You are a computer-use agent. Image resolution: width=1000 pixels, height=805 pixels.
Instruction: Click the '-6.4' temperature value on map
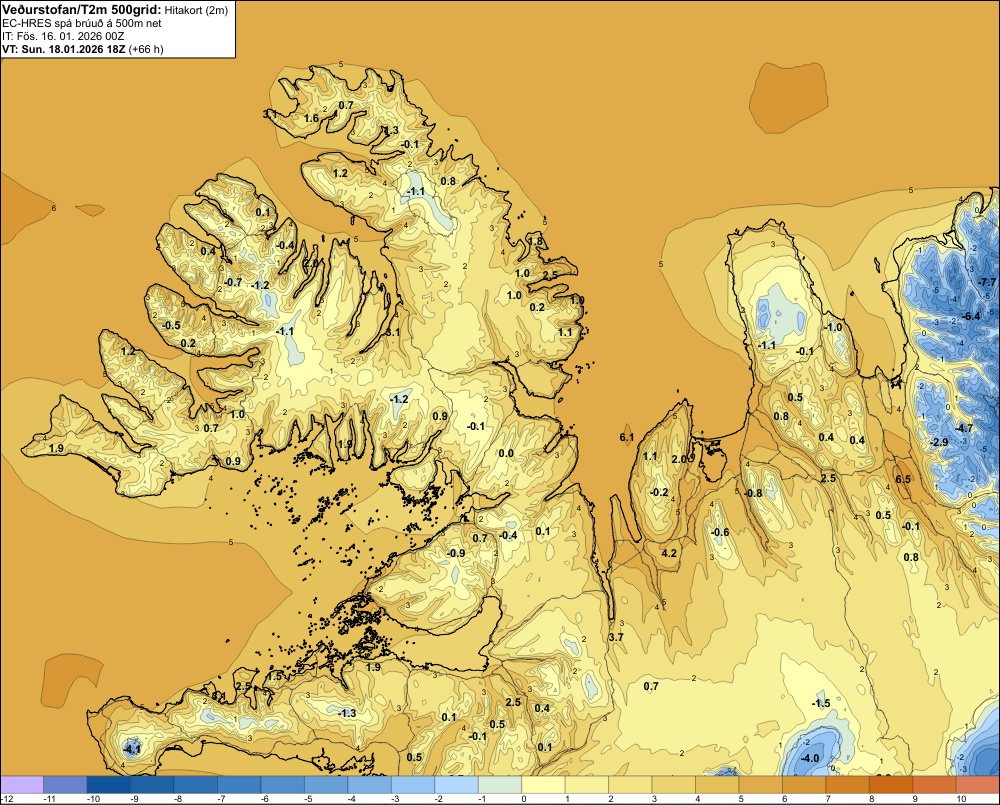970,316
